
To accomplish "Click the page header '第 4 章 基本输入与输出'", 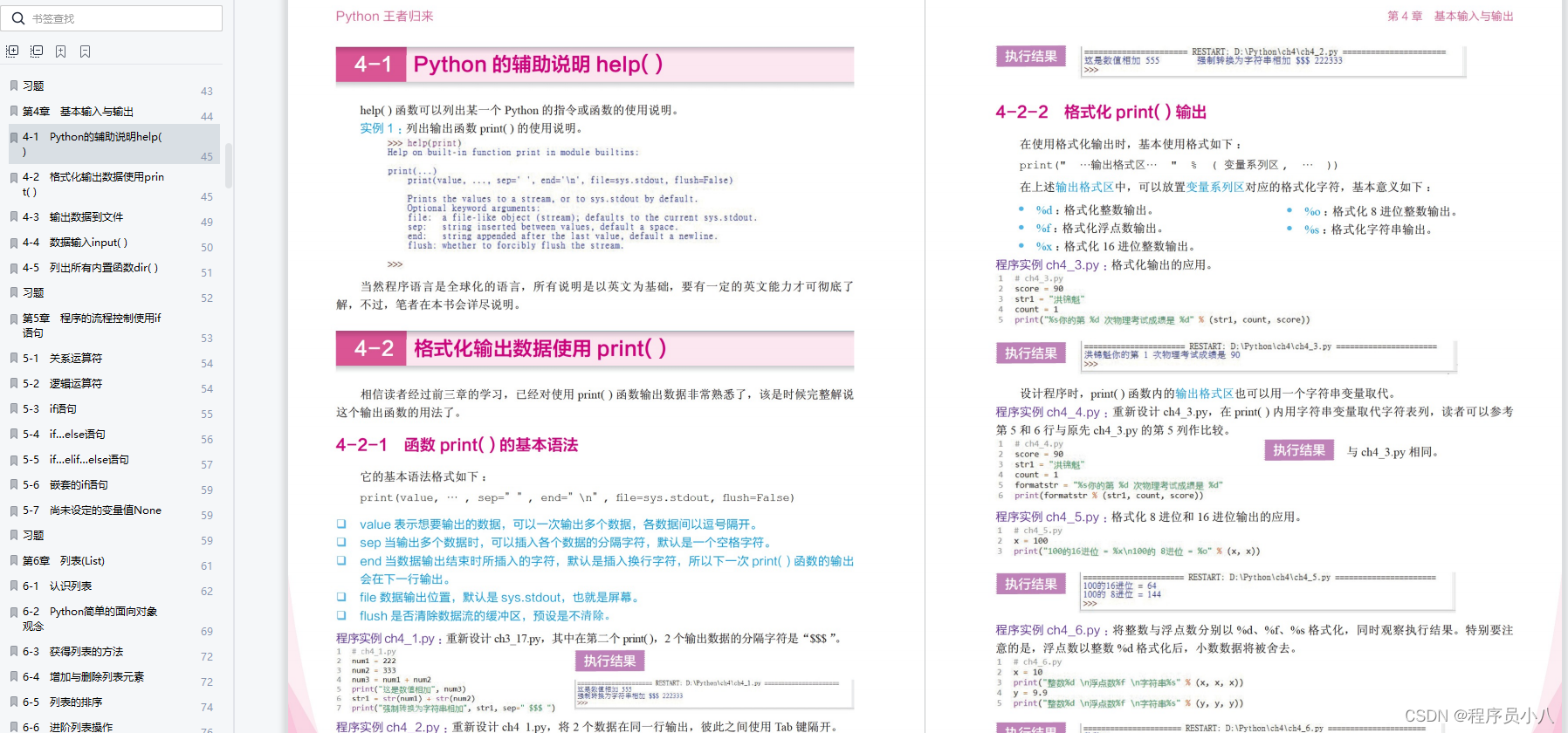I will [x=1450, y=17].
